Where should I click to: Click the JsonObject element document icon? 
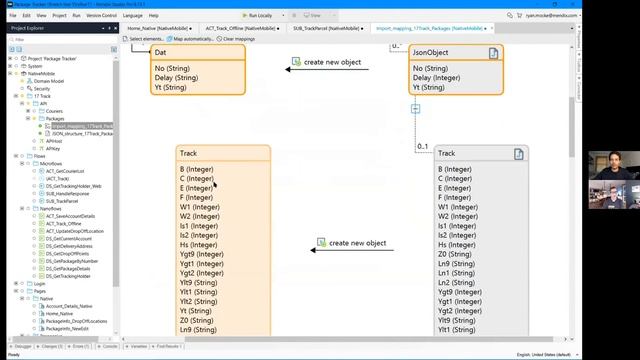pyautogui.click(x=493, y=53)
